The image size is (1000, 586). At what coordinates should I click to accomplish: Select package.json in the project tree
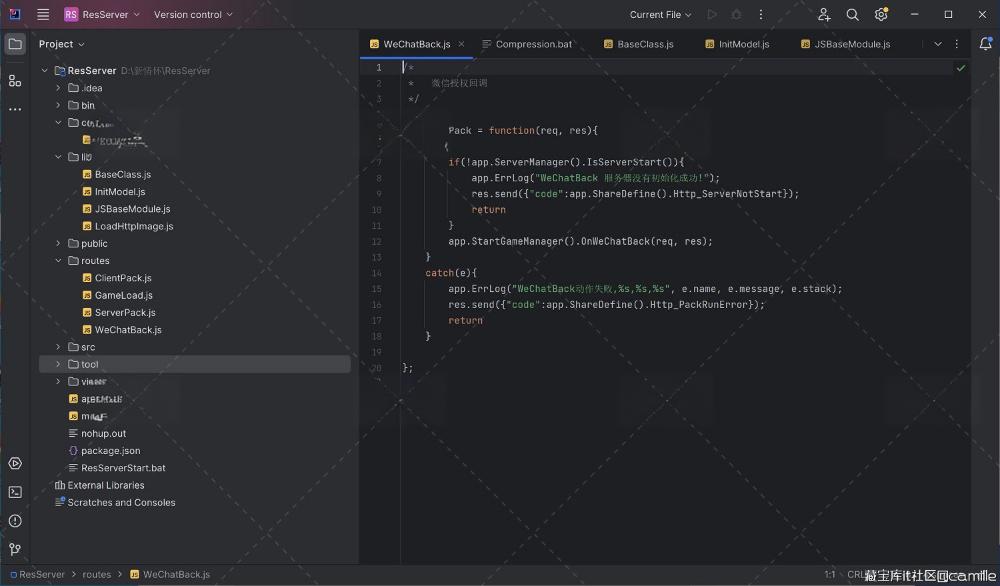pyautogui.click(x=110, y=451)
